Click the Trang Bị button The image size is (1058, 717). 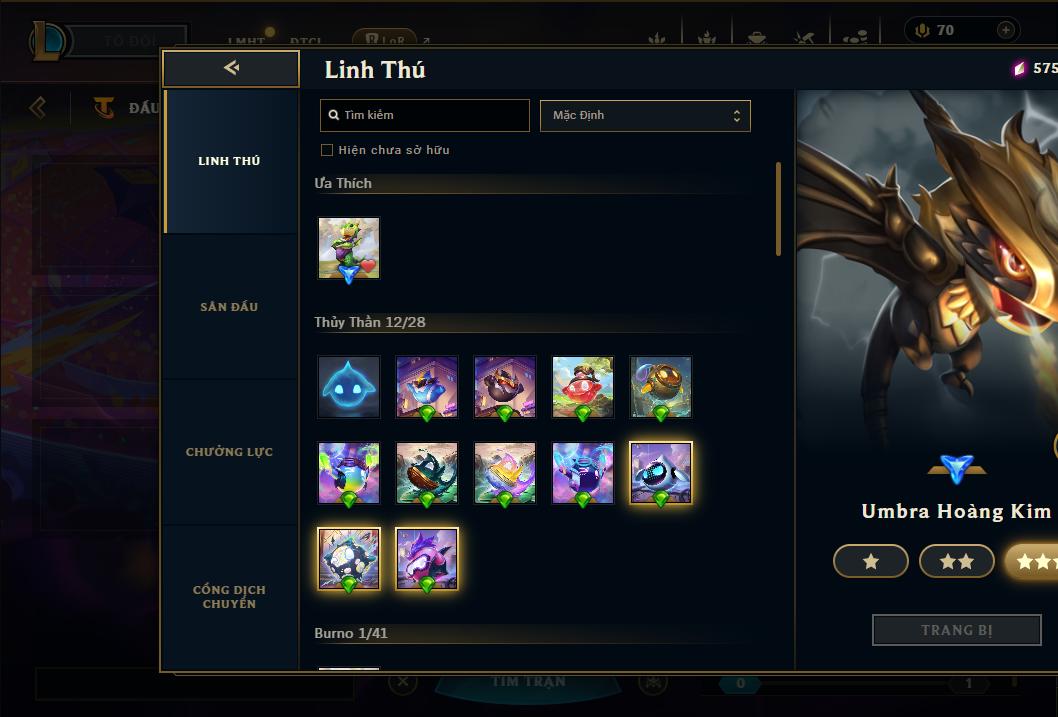pyautogui.click(x=957, y=630)
